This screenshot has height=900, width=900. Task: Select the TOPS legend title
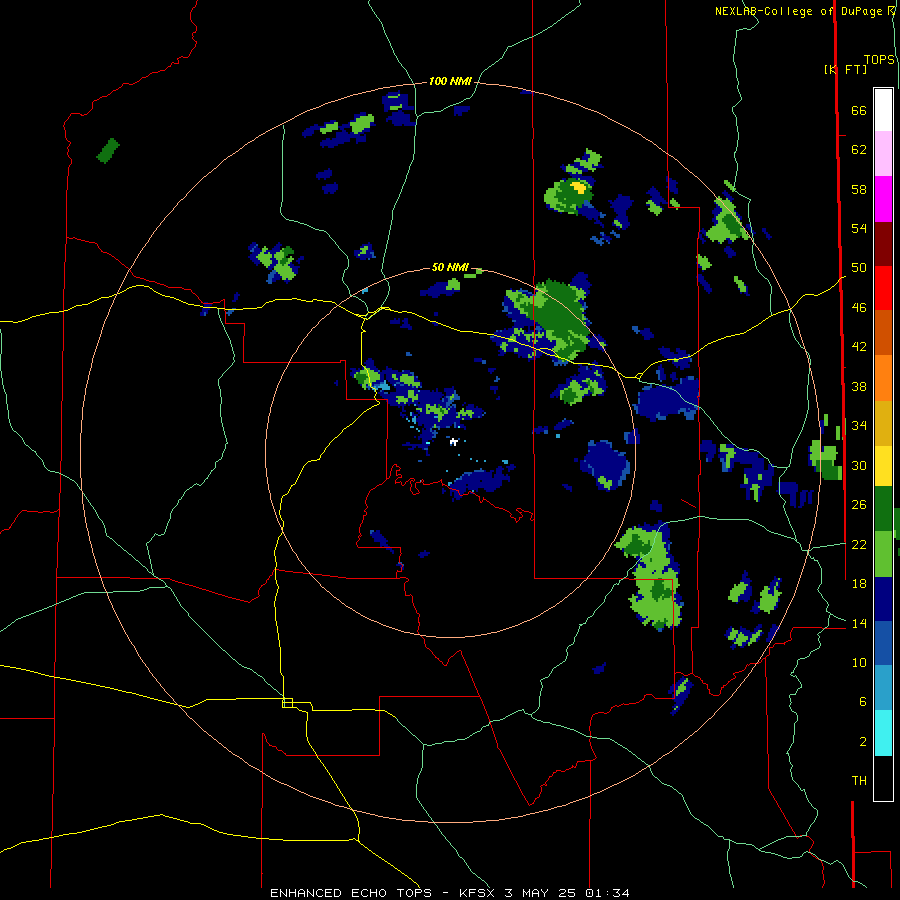tap(879, 59)
